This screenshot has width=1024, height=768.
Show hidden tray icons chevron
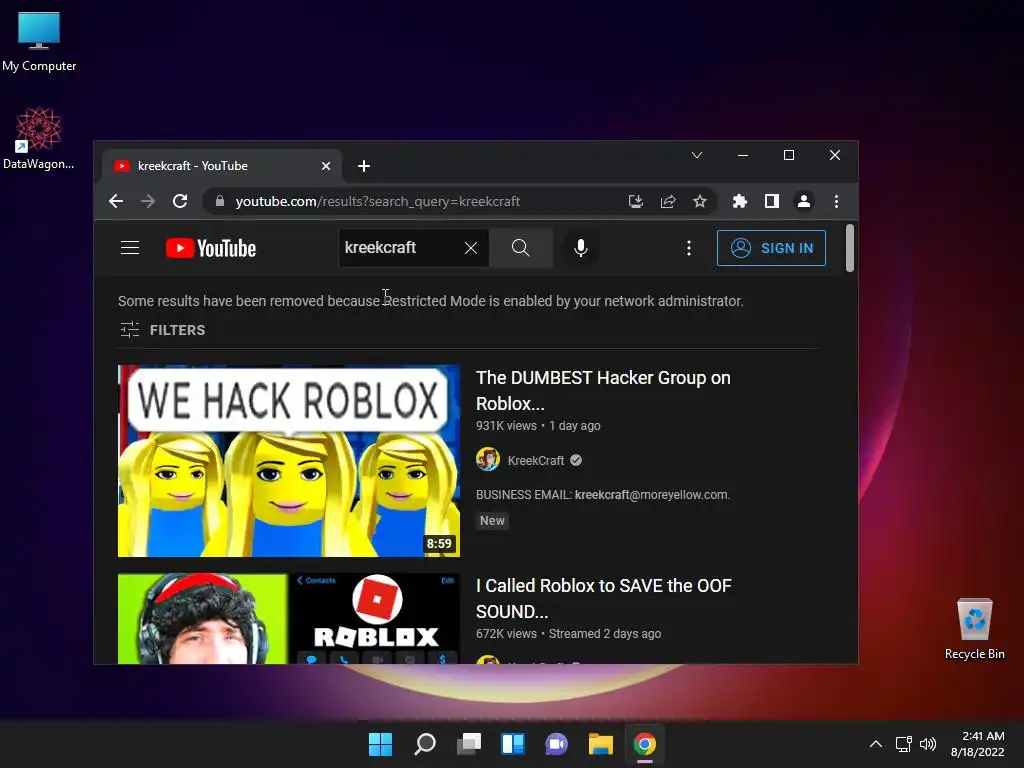pos(876,744)
